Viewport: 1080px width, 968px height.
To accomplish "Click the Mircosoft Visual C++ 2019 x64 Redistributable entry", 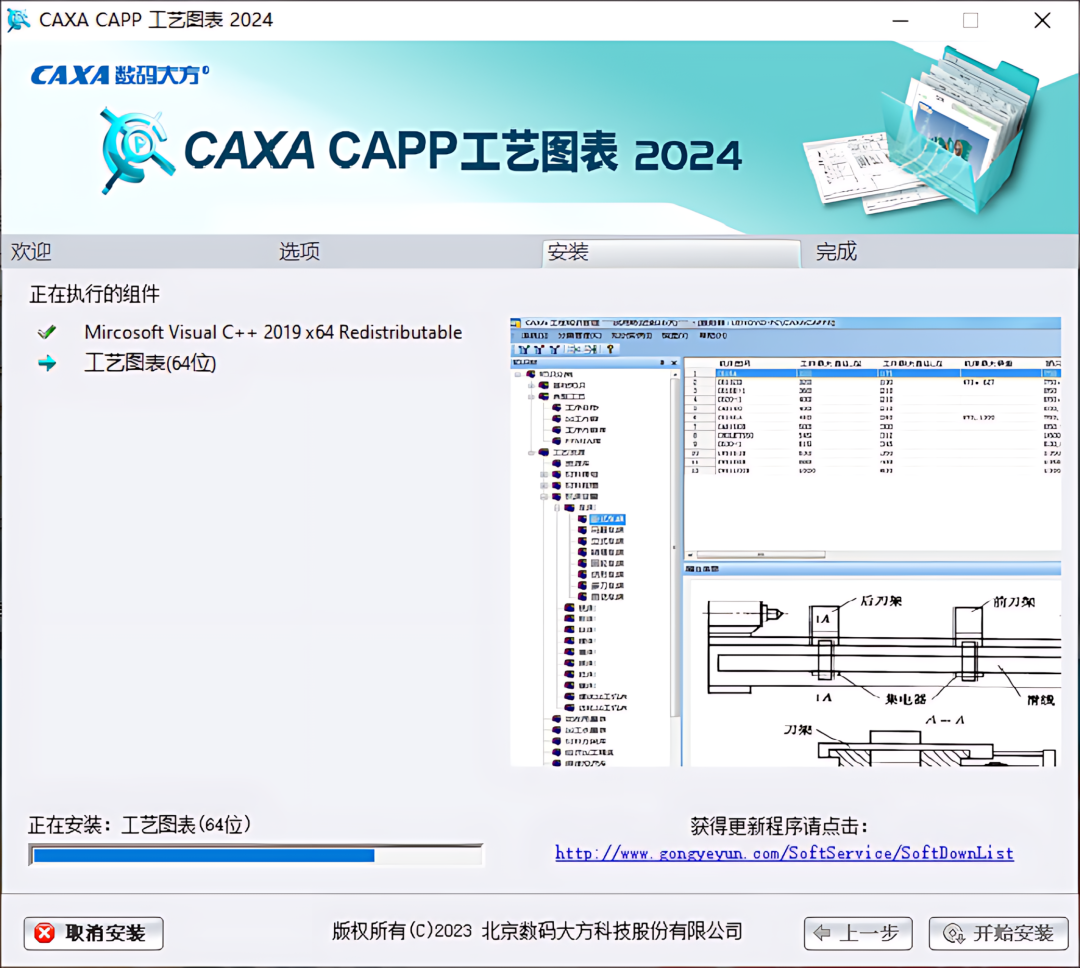I will [273, 332].
